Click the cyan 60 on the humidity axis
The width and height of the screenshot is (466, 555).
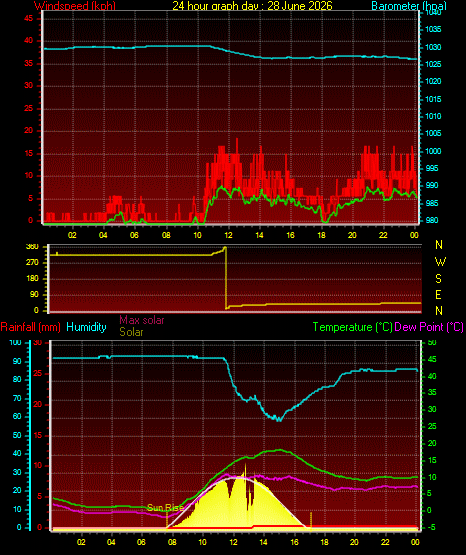(17, 416)
